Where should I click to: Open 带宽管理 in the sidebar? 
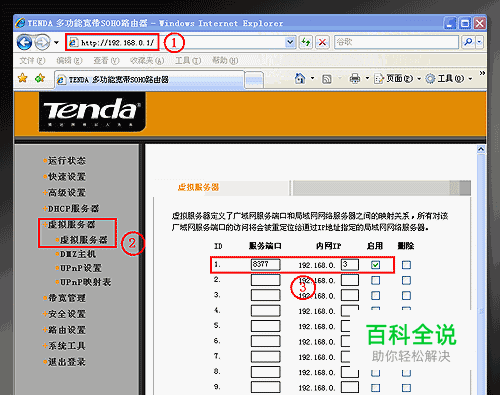click(x=67, y=298)
